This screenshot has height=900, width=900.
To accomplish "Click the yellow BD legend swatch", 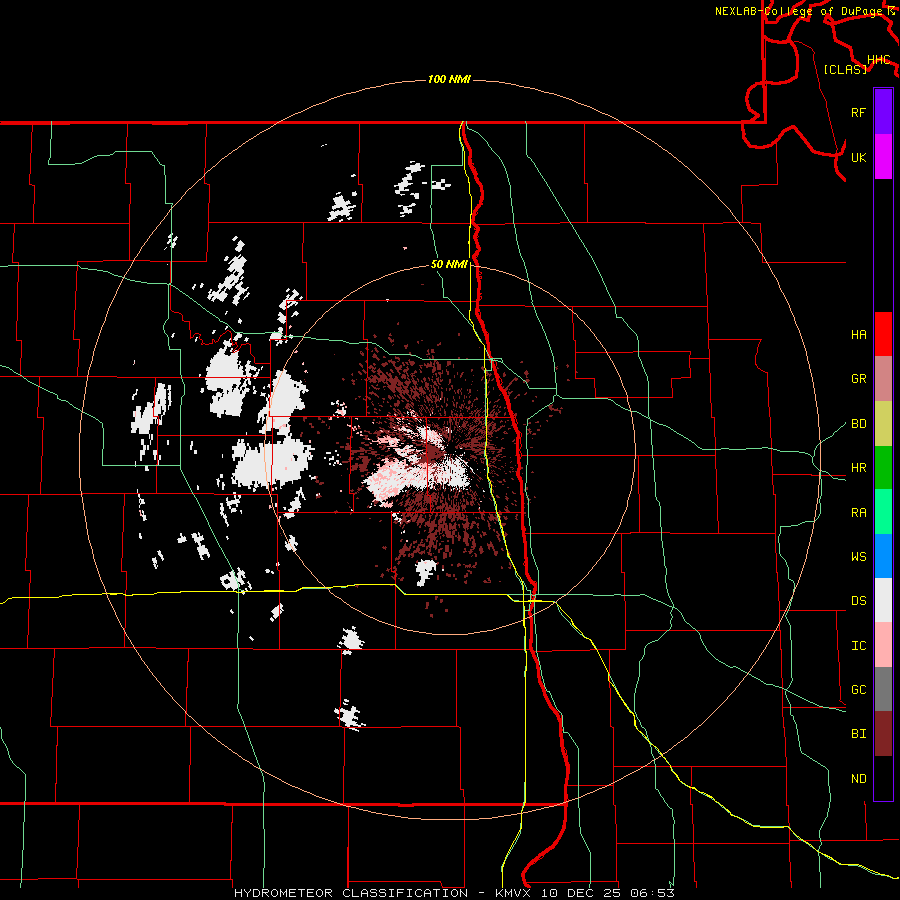I will pos(883,423).
